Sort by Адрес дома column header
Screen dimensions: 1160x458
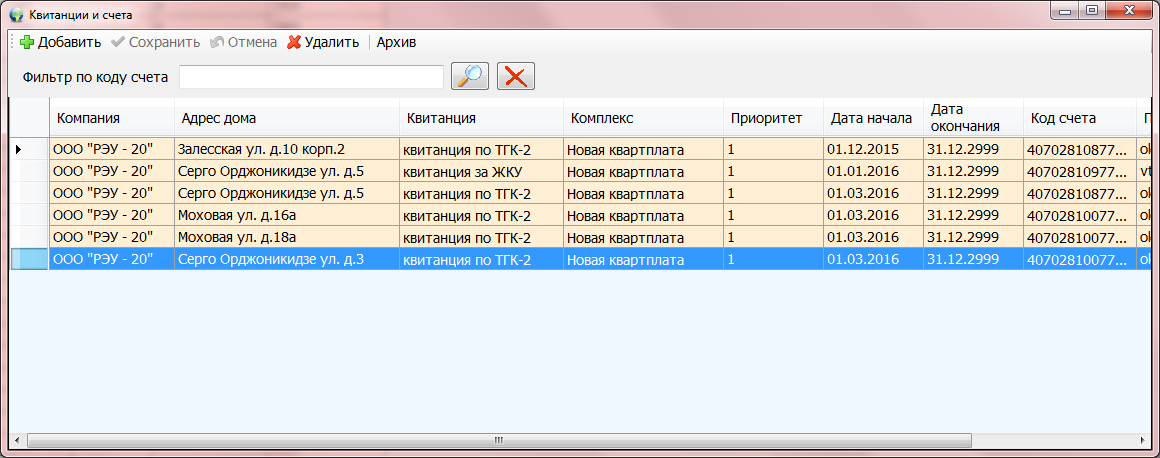[287, 118]
